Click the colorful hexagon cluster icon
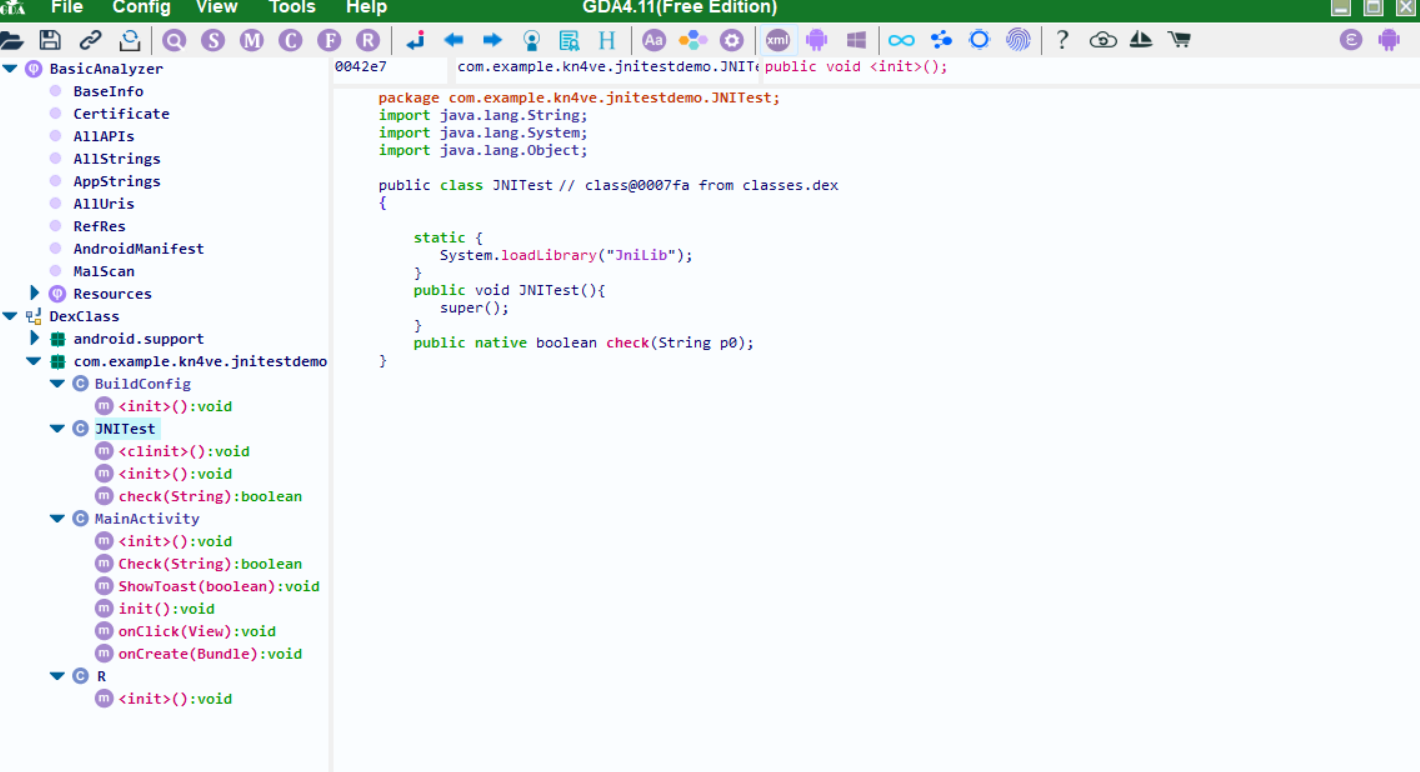1420x772 pixels. 693,40
